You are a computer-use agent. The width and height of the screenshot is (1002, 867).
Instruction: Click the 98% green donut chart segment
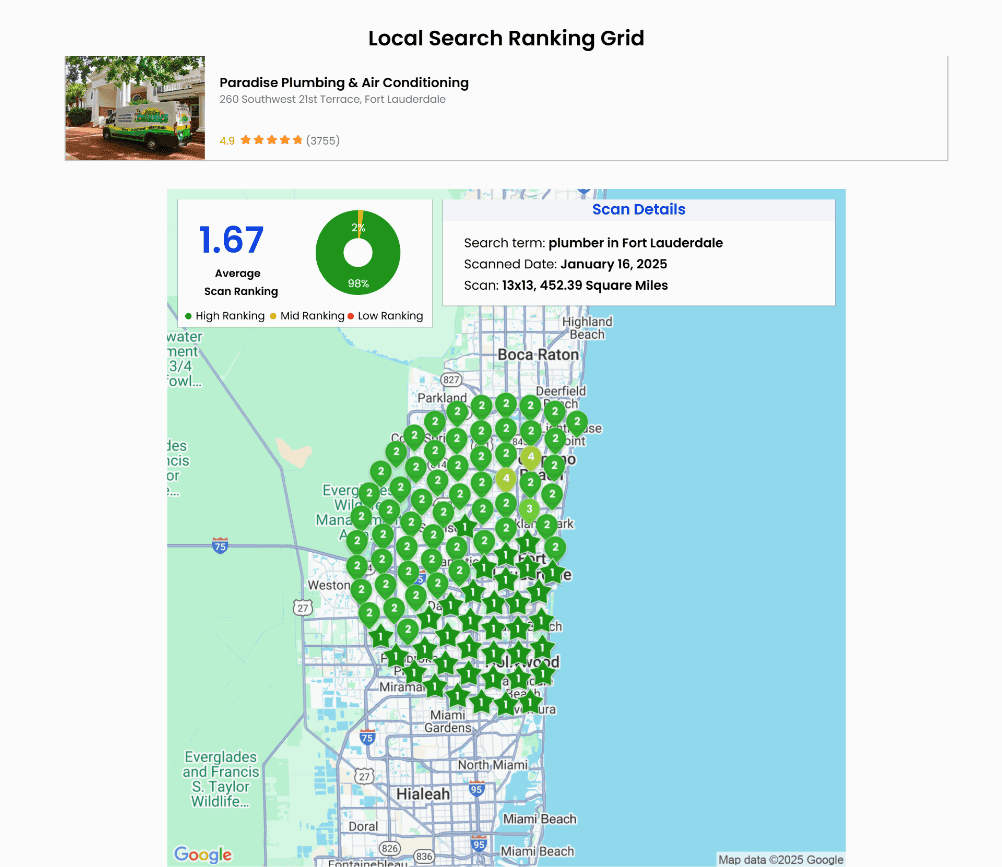pyautogui.click(x=358, y=284)
